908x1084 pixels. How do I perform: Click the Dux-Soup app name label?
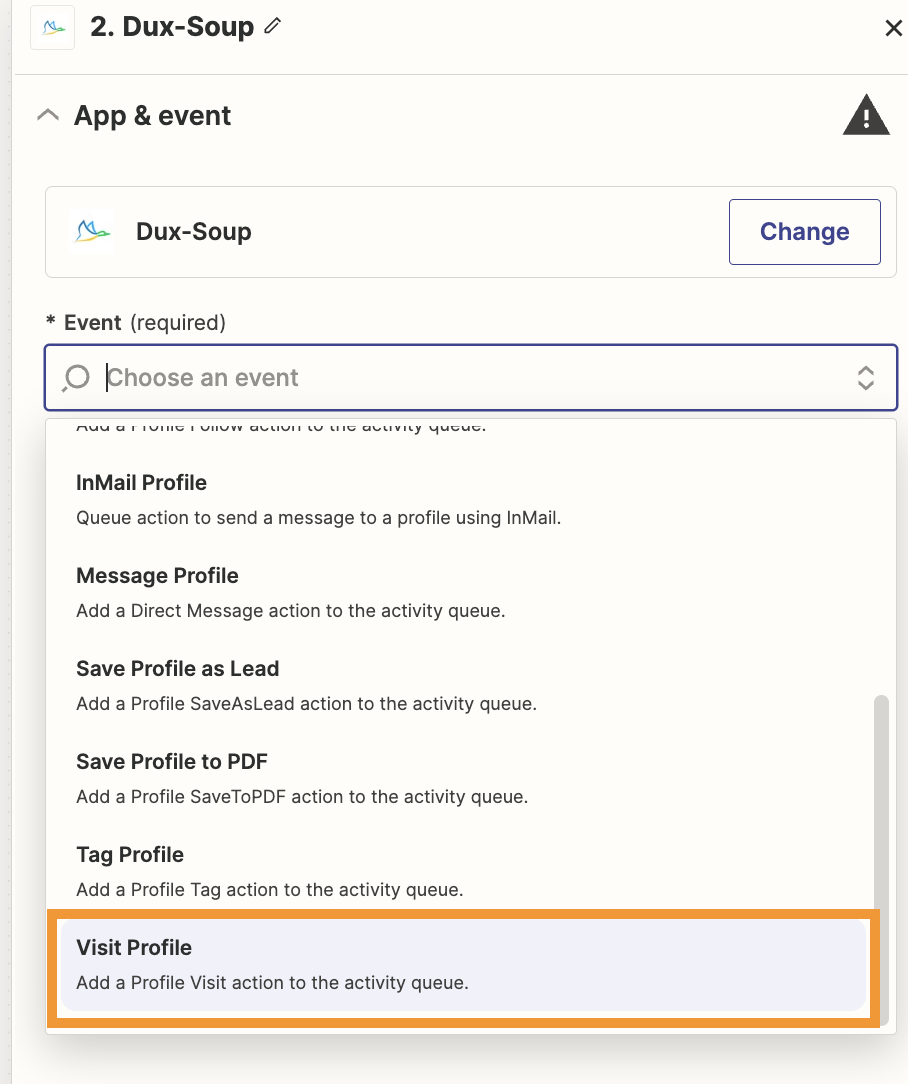click(194, 232)
